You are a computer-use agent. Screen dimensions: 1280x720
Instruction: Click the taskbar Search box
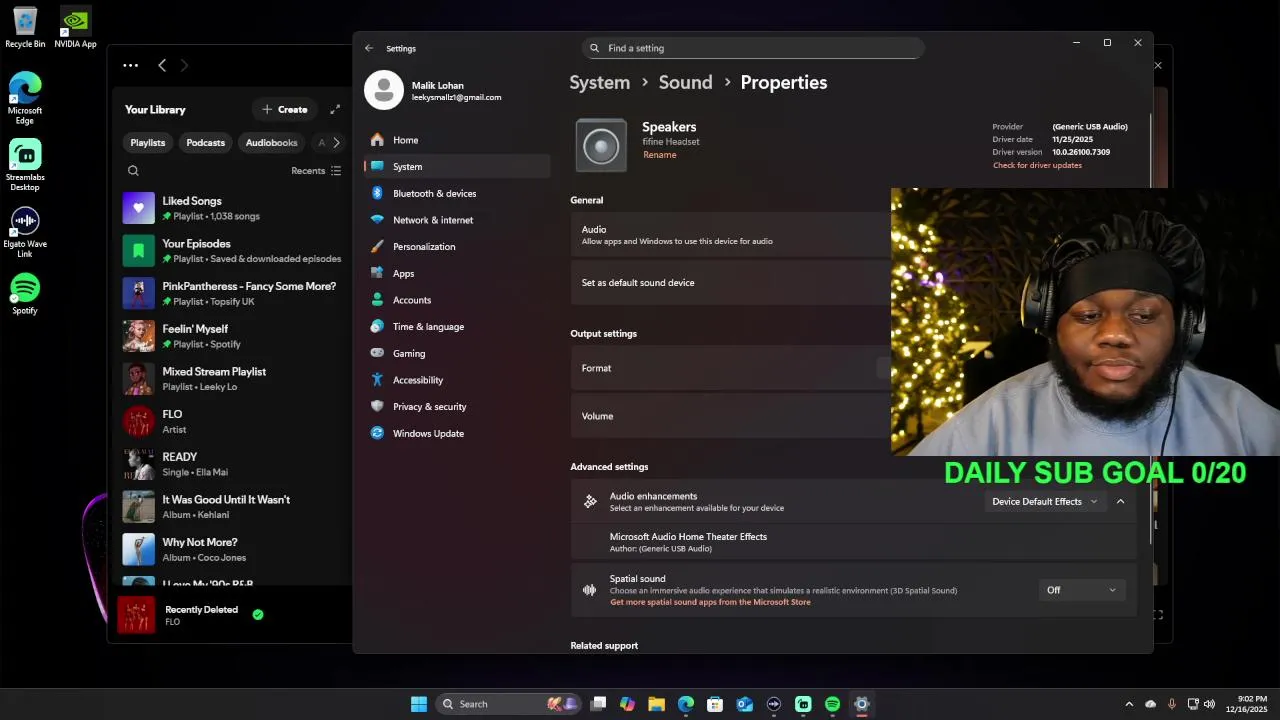click(x=508, y=704)
